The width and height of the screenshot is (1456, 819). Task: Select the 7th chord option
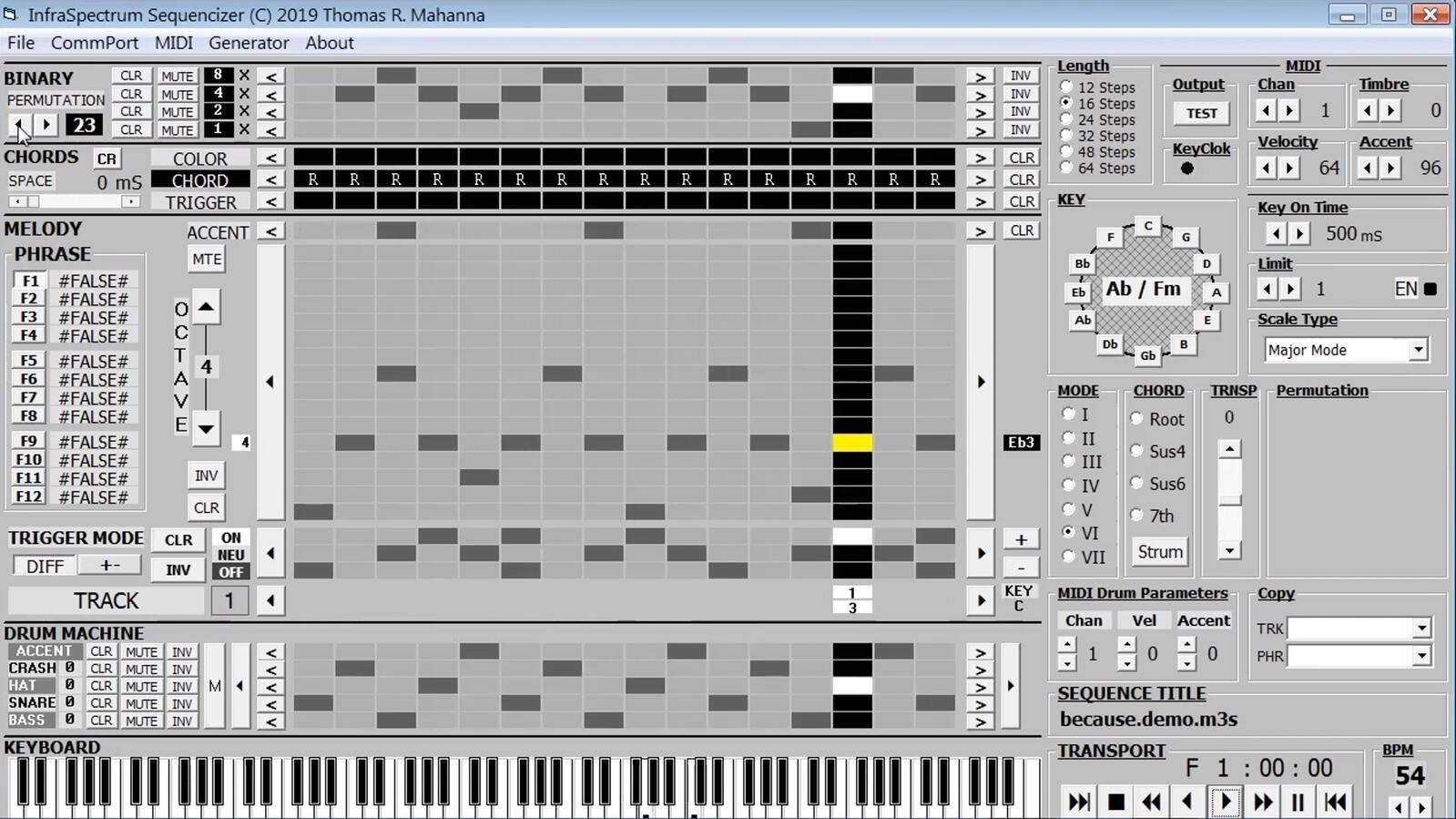coord(1136,516)
